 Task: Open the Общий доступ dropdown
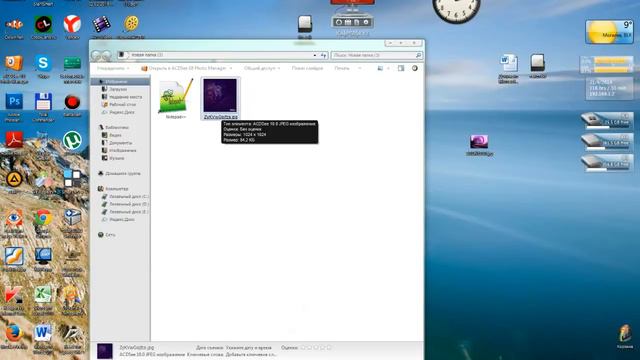[262, 68]
